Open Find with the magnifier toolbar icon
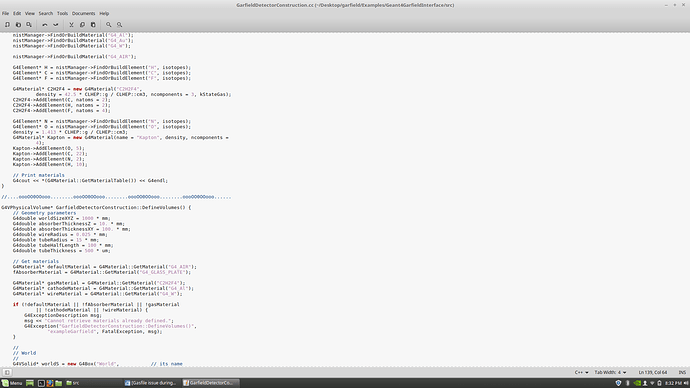Image resolution: width=690 pixels, height=388 pixels. (x=109, y=25)
